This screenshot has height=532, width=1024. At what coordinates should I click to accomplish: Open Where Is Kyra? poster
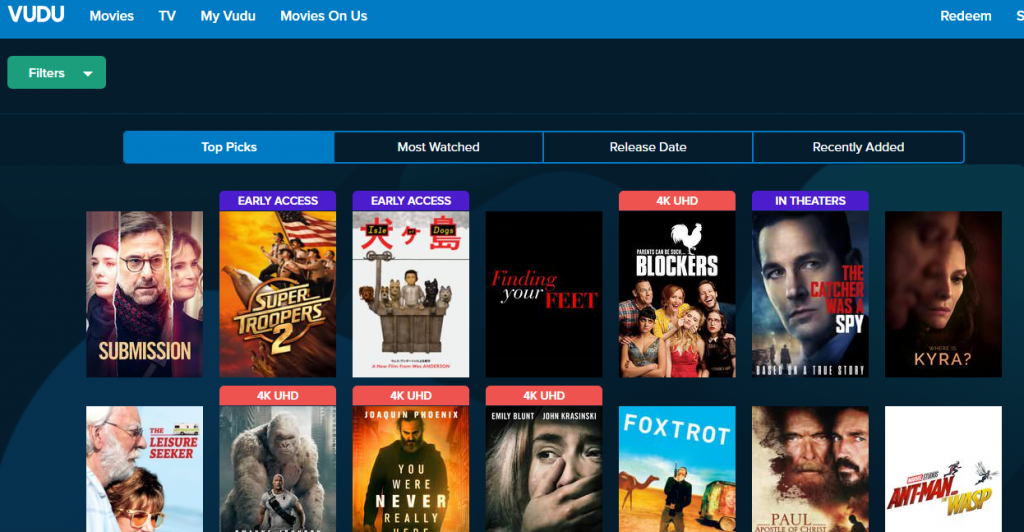click(x=943, y=294)
